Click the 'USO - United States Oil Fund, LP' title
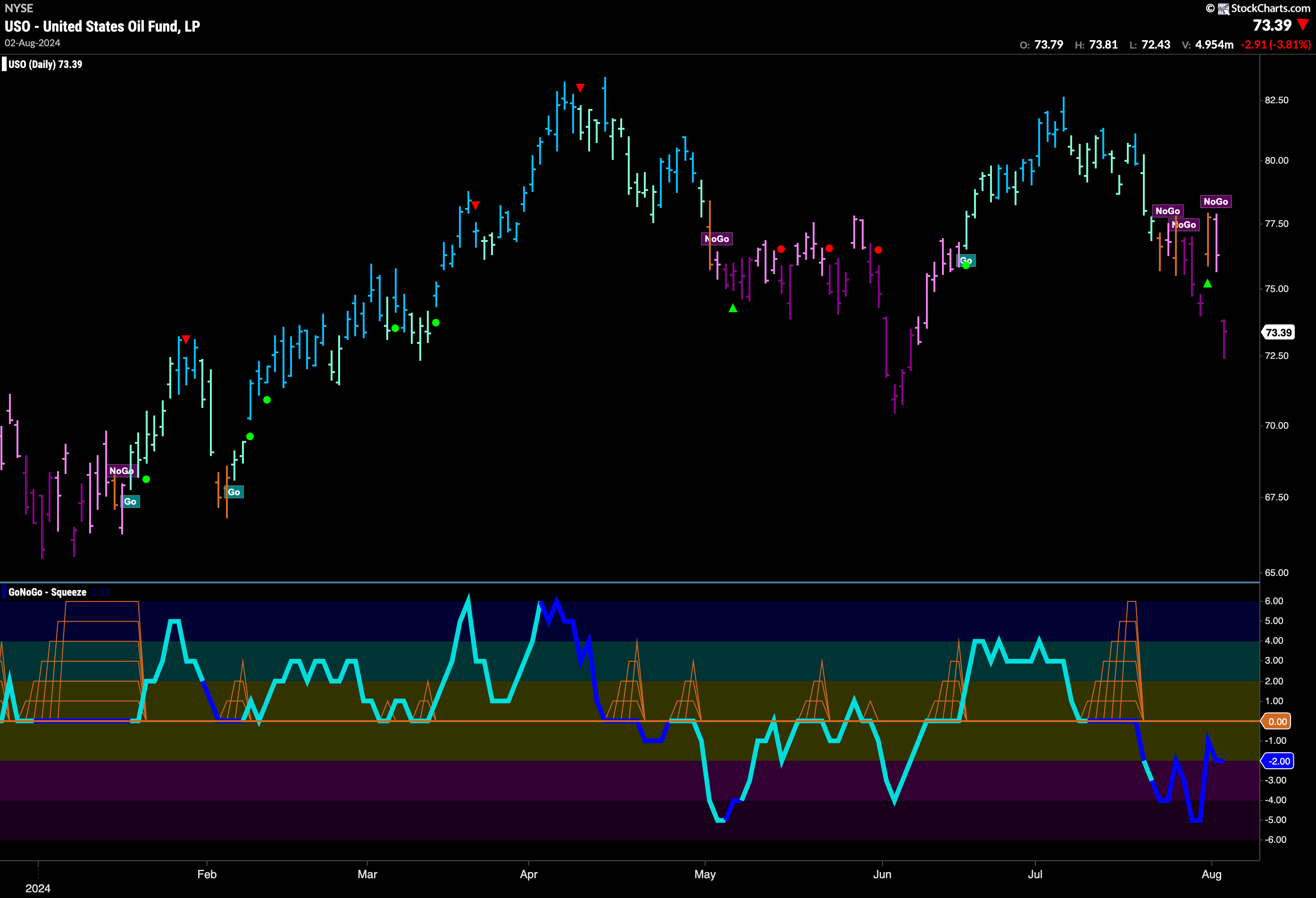Viewport: 1316px width, 898px height. pyautogui.click(x=102, y=26)
